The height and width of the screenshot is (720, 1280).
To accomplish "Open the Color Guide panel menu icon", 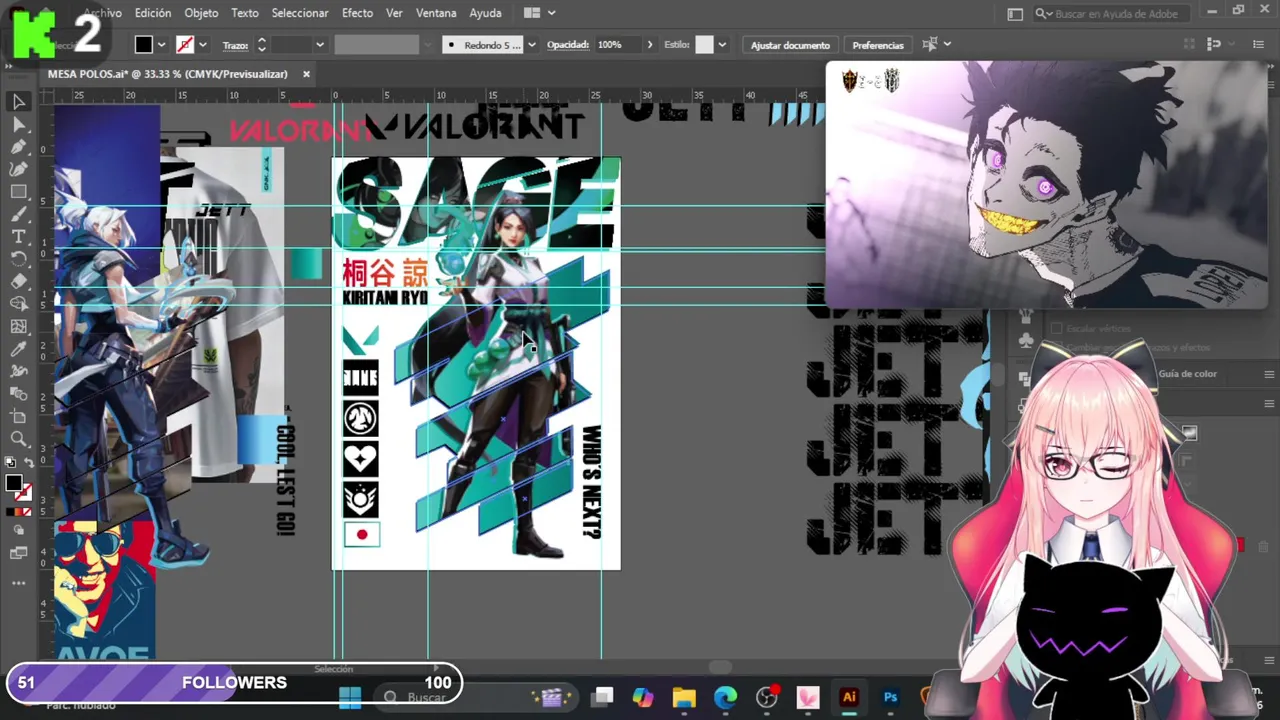I will (1269, 374).
